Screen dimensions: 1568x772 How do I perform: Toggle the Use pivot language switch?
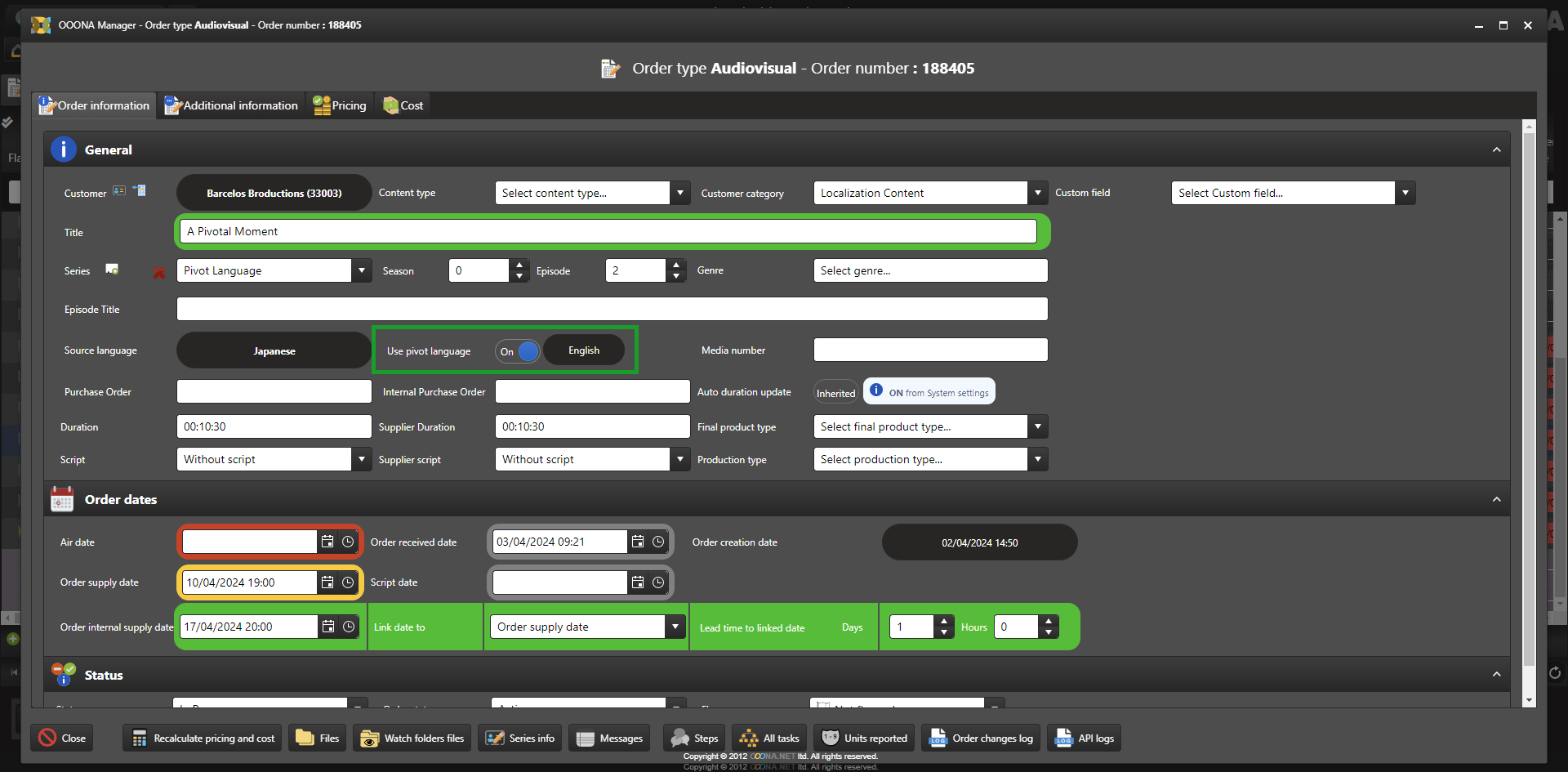(518, 351)
